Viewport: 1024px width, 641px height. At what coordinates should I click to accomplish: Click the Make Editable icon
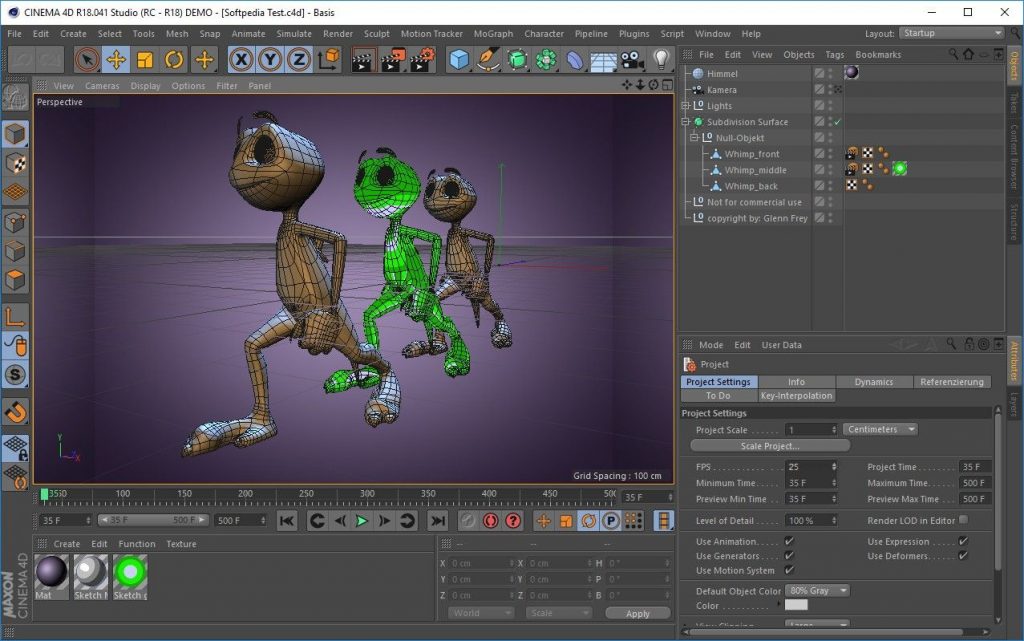click(15, 98)
